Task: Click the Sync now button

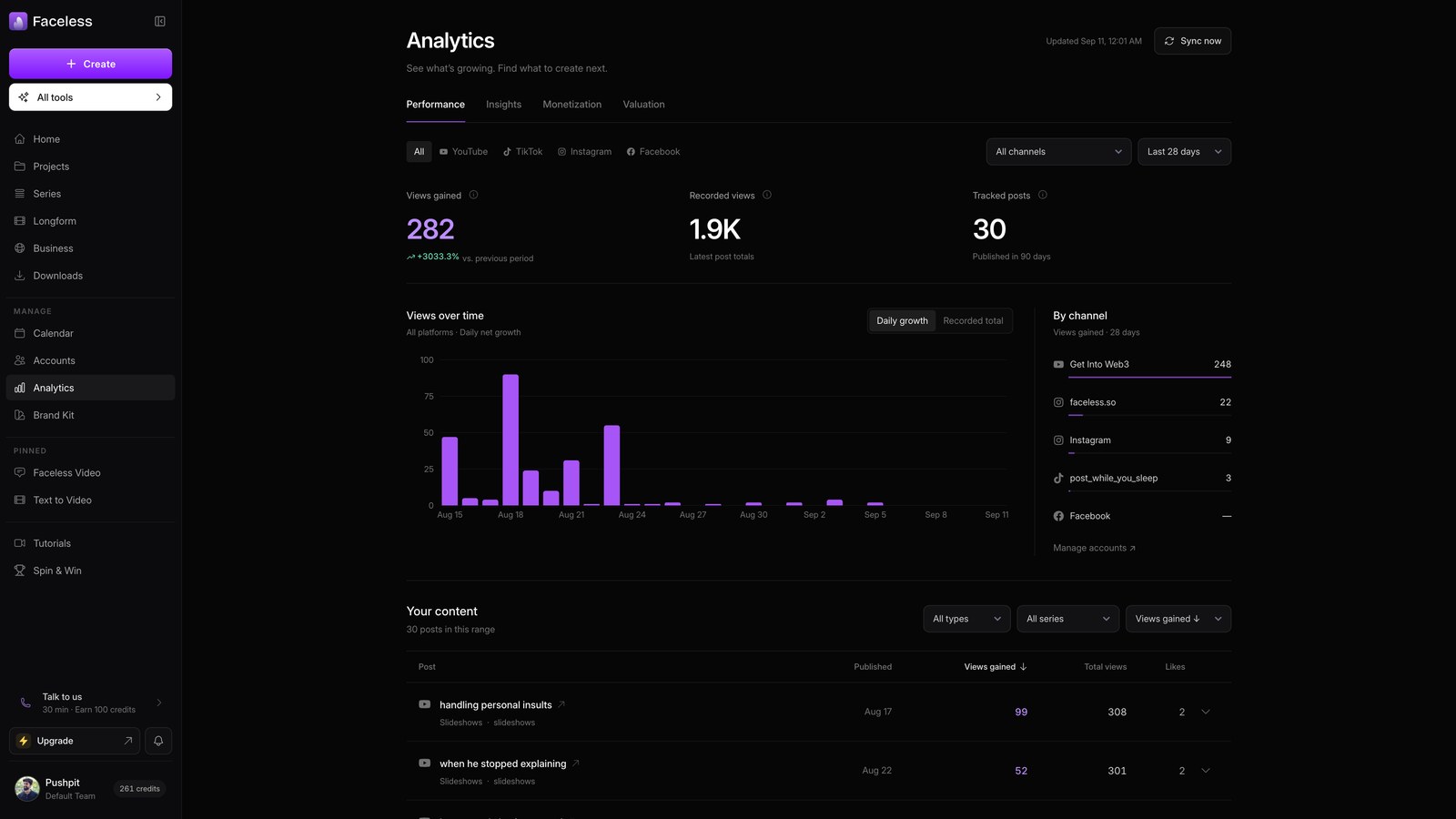Action: [1192, 41]
